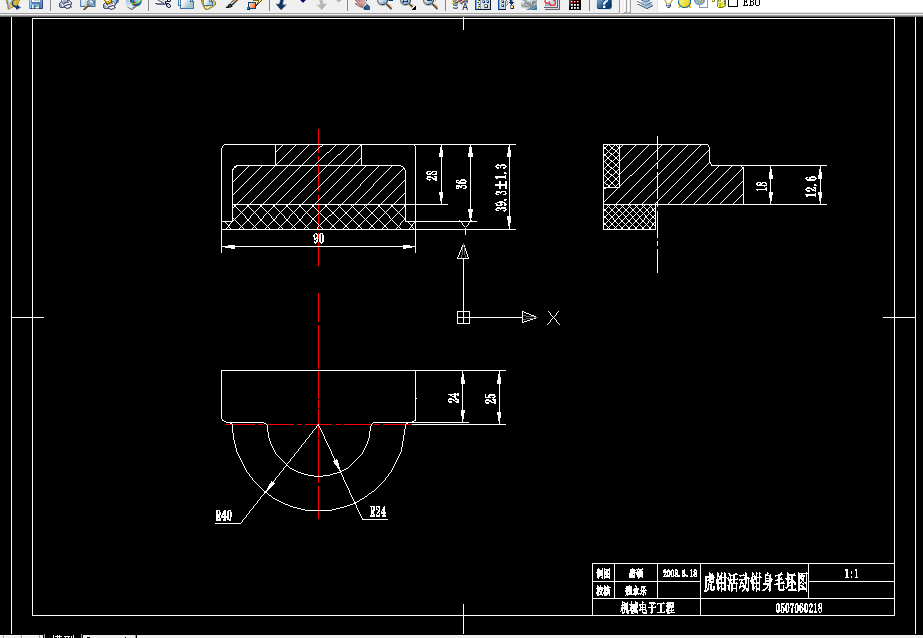Click the white color swatch of the EBU layer

(733, 3)
